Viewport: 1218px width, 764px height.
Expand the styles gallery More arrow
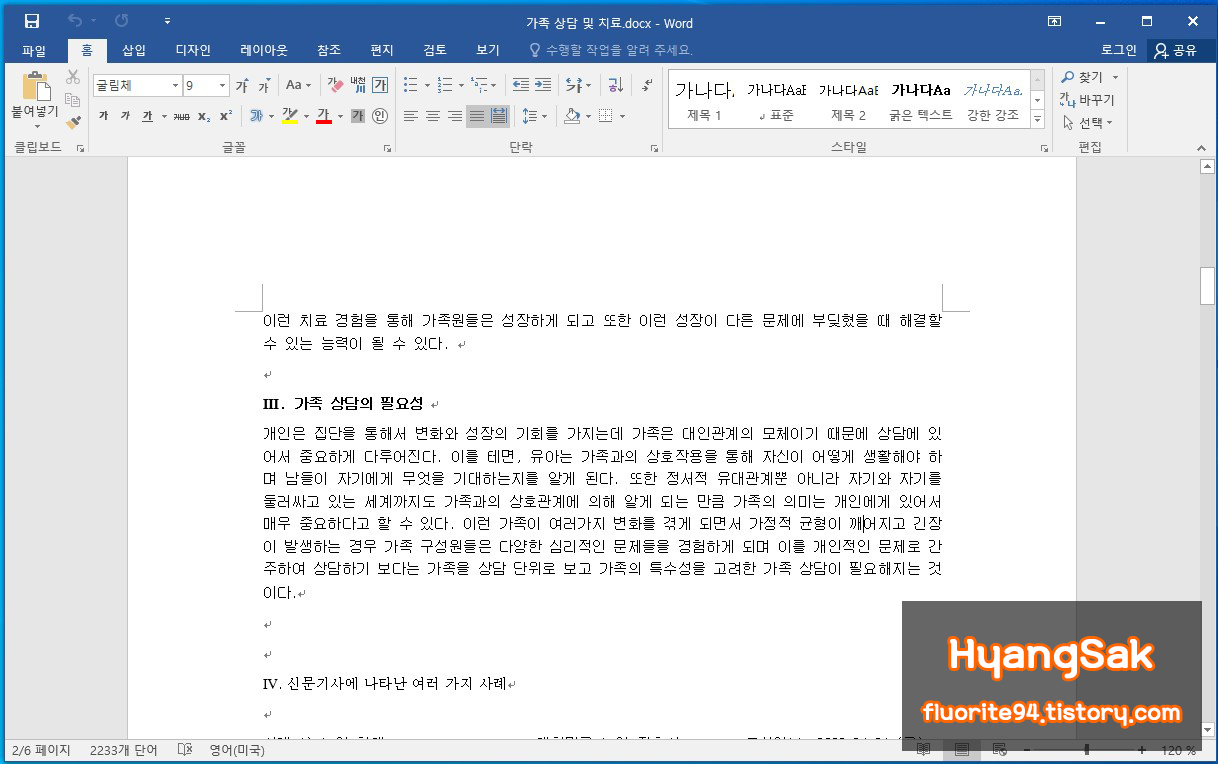point(1037,120)
